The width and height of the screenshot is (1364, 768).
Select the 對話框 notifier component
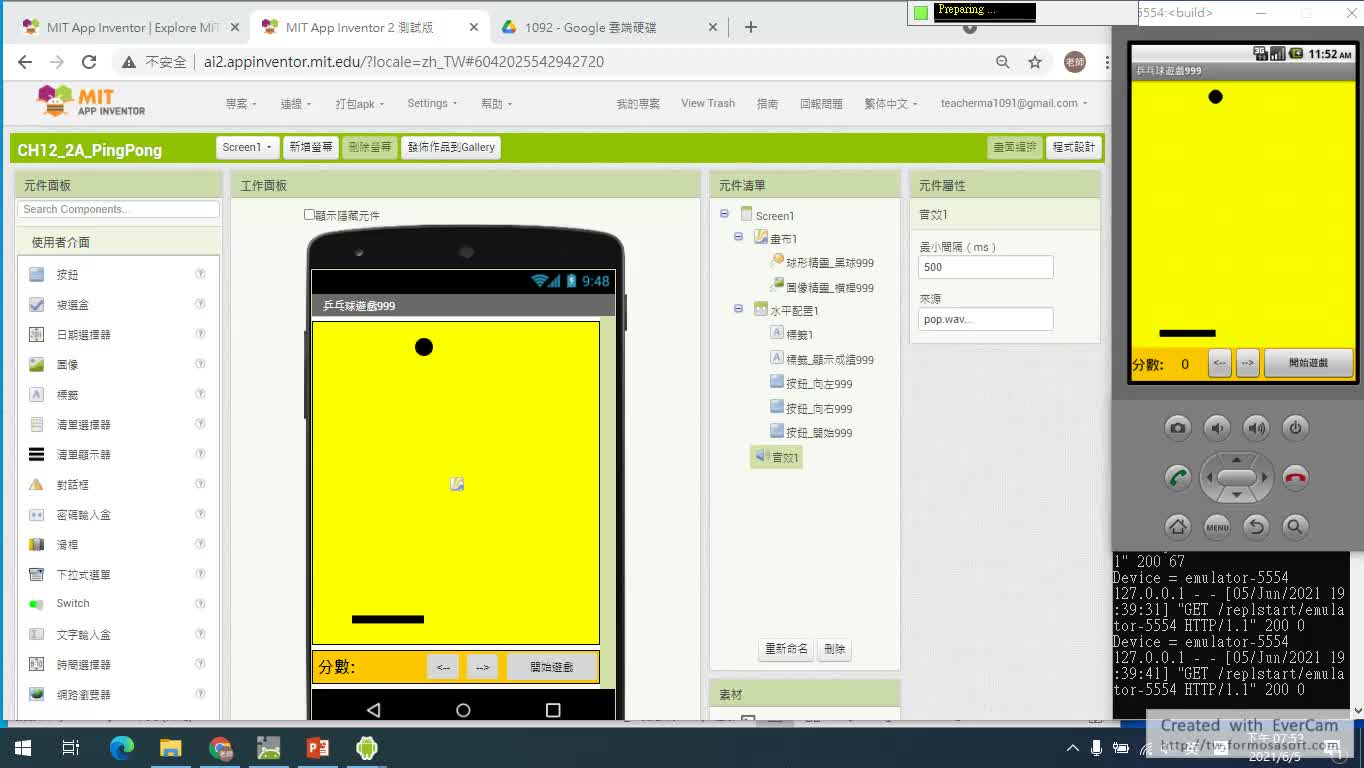[72, 484]
